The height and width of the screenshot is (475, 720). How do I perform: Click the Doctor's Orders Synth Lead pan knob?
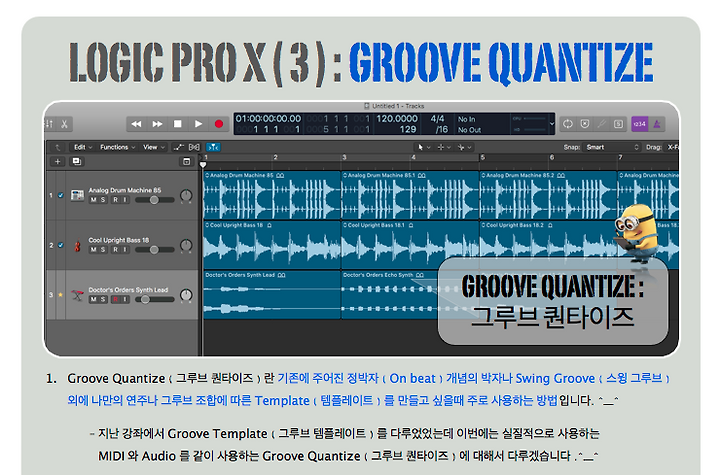pyautogui.click(x=186, y=295)
